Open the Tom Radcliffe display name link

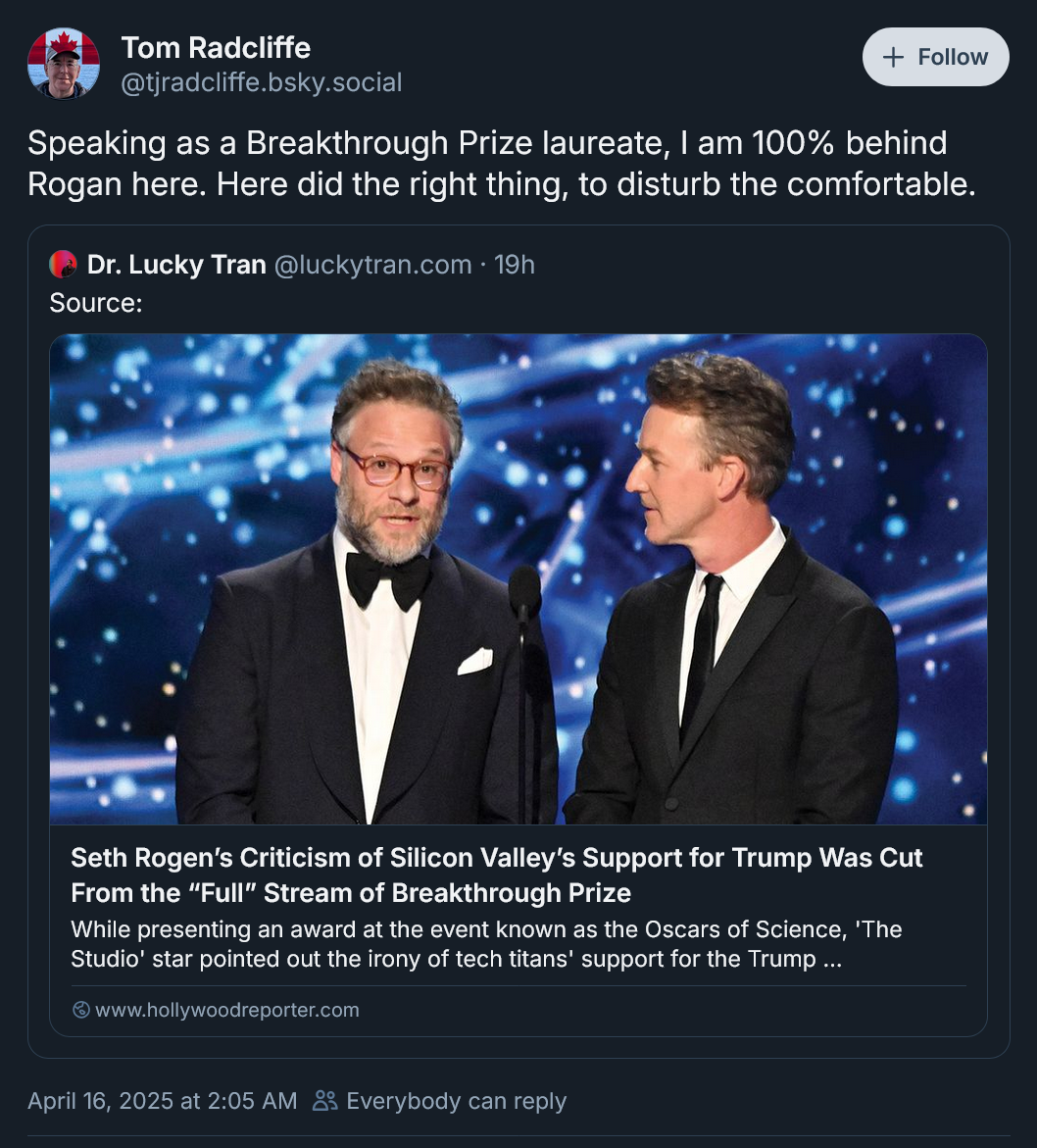216,47
